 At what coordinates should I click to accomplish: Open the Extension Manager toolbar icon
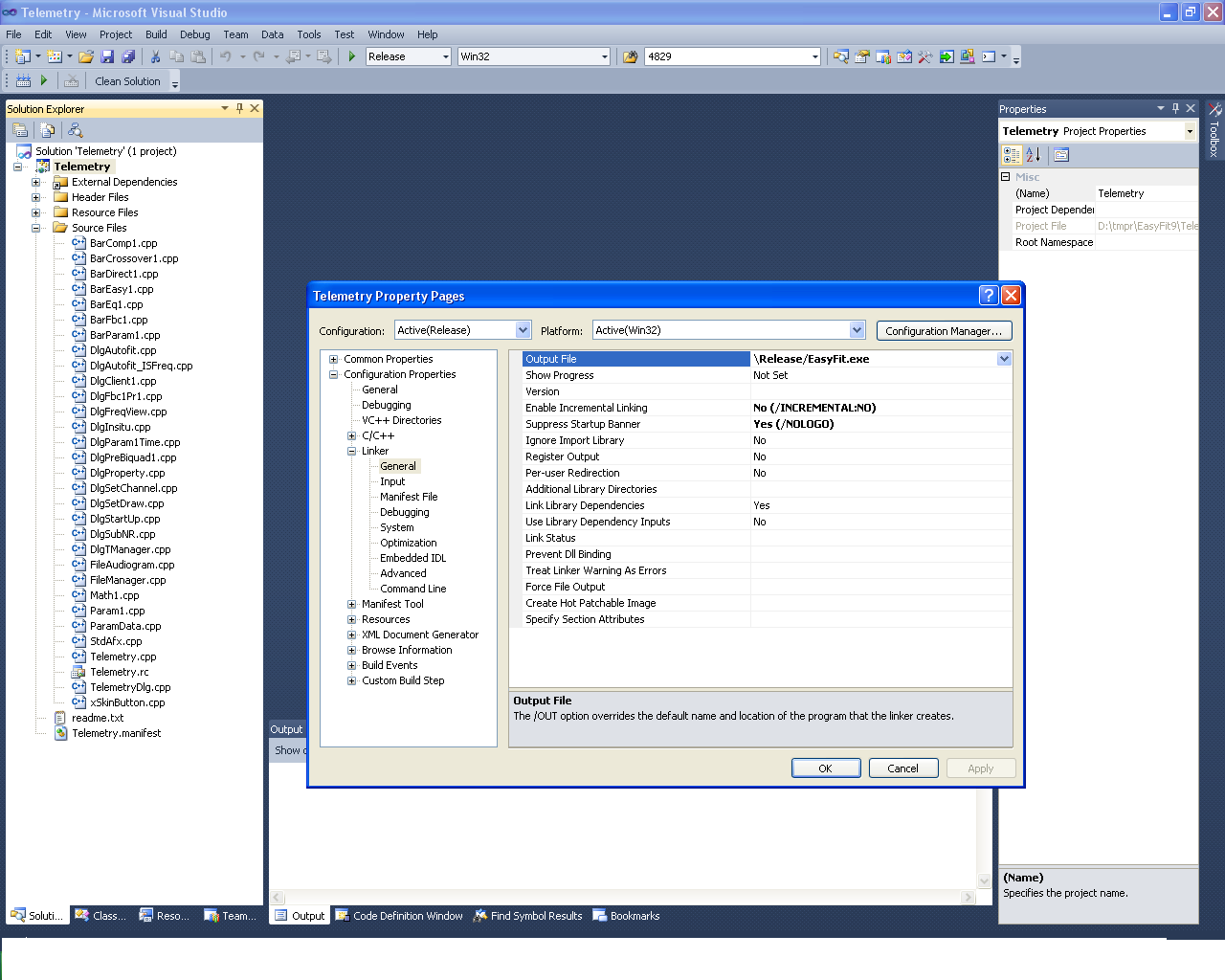point(967,56)
